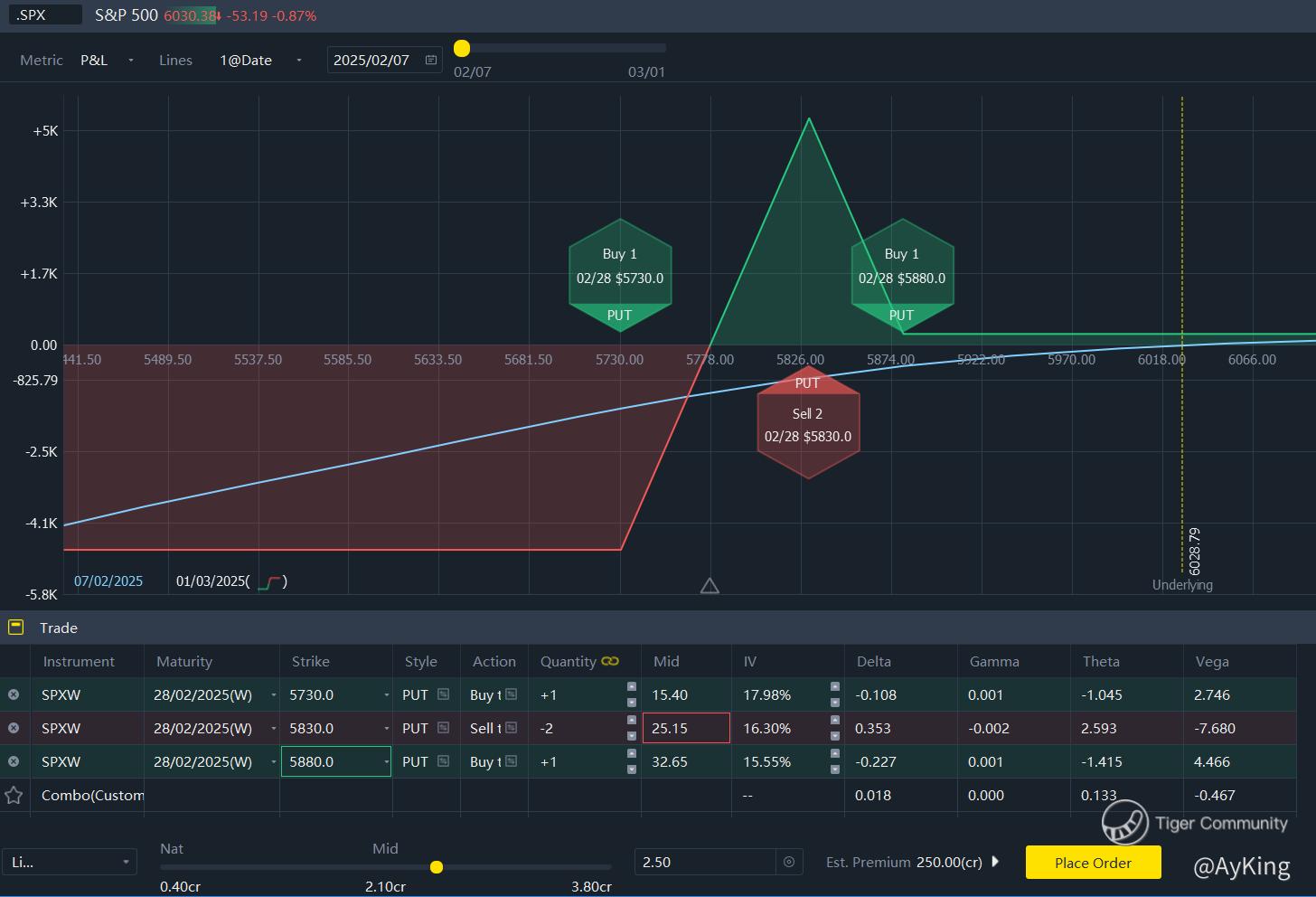Open maturity dropdown for the 5830.0 leg

click(x=274, y=728)
